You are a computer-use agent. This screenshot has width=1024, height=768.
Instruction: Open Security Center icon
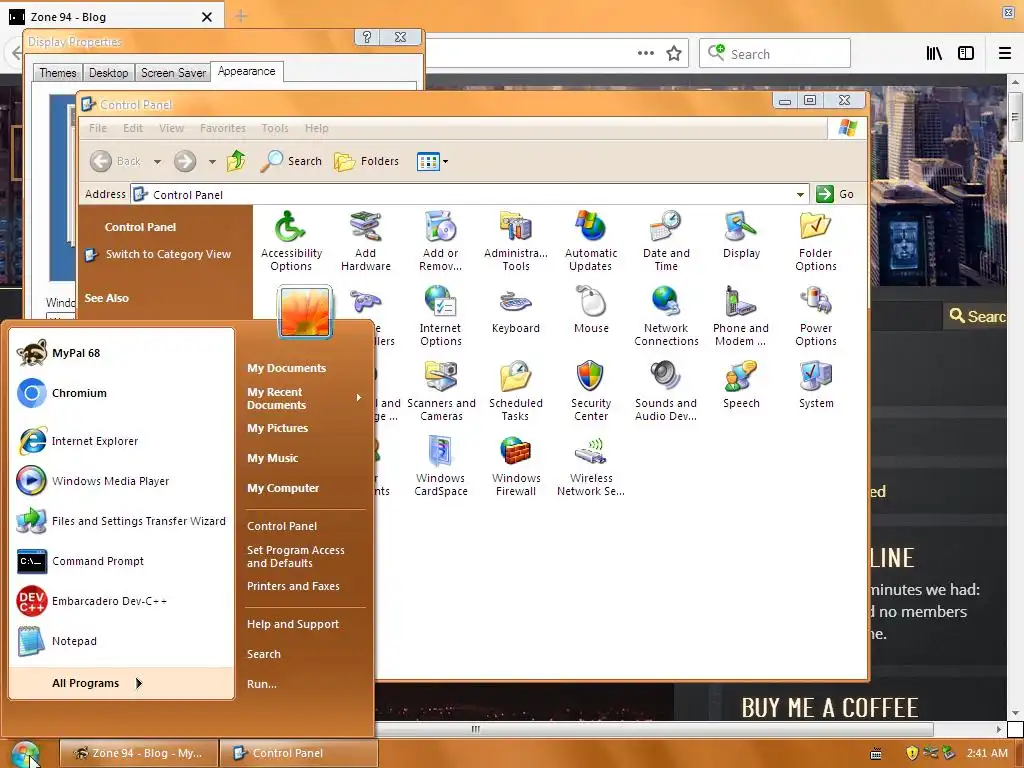point(591,391)
